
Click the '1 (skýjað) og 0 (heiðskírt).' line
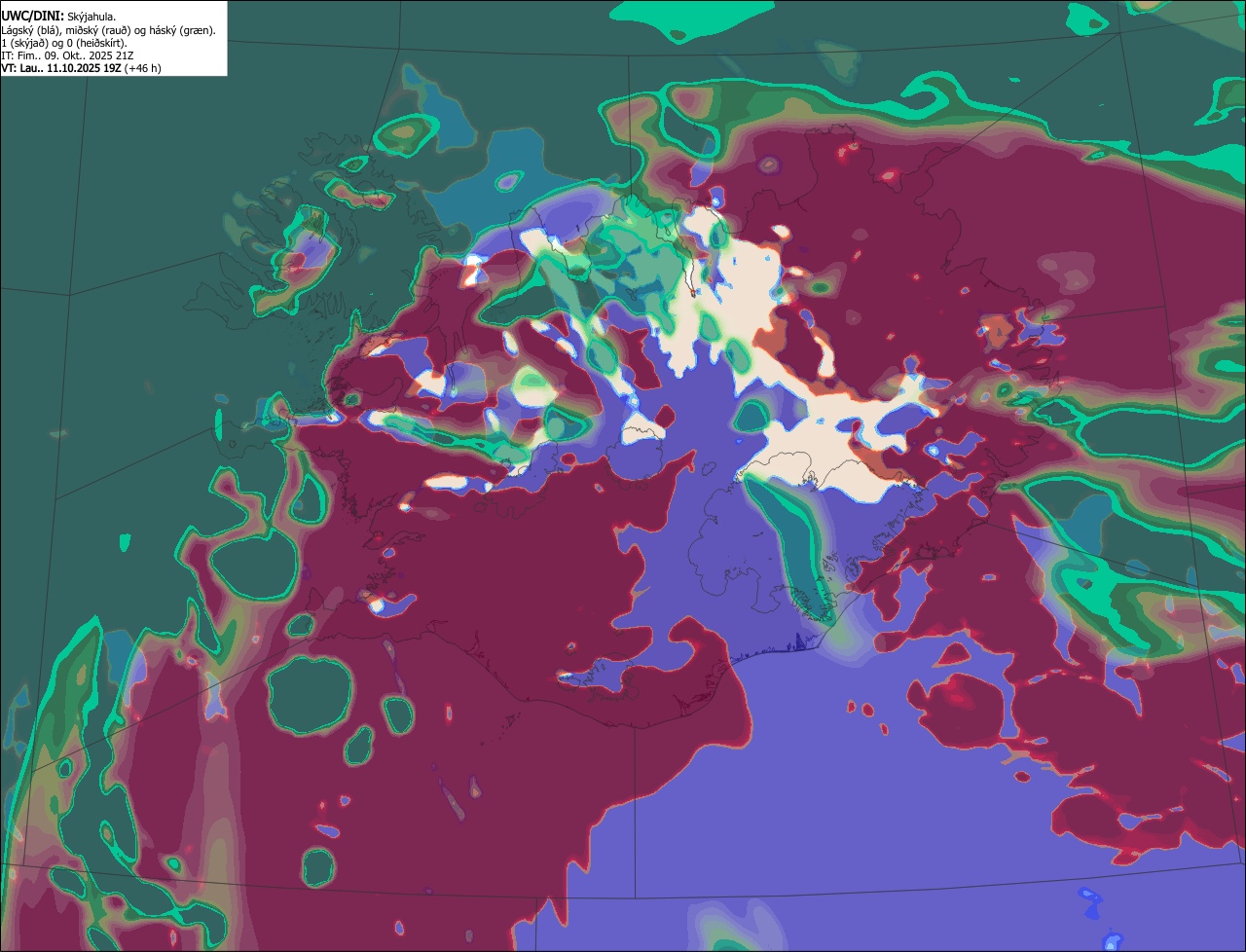tap(64, 43)
